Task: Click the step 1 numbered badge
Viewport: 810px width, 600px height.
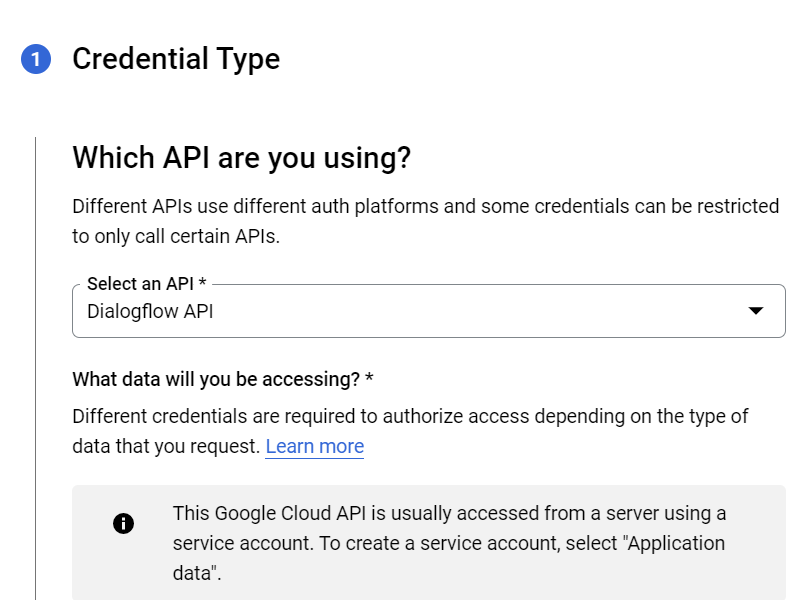Action: pyautogui.click(x=37, y=59)
